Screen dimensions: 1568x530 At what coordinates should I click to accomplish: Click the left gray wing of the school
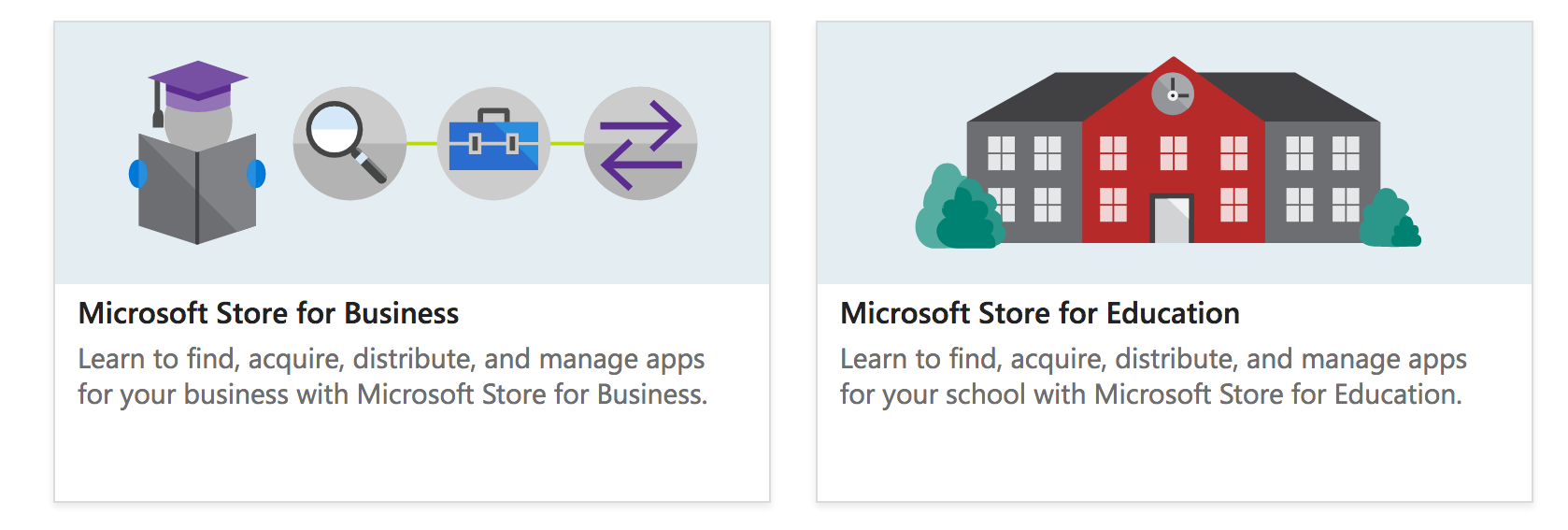click(x=1023, y=178)
